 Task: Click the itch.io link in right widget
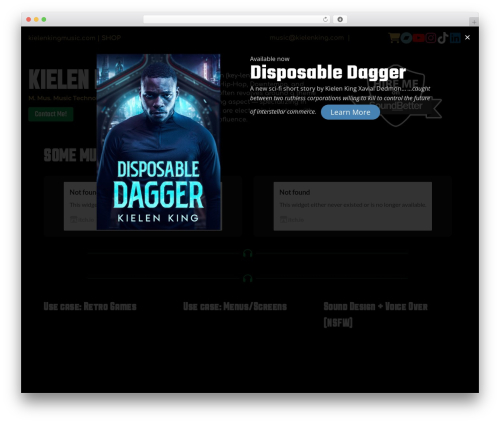(x=292, y=219)
